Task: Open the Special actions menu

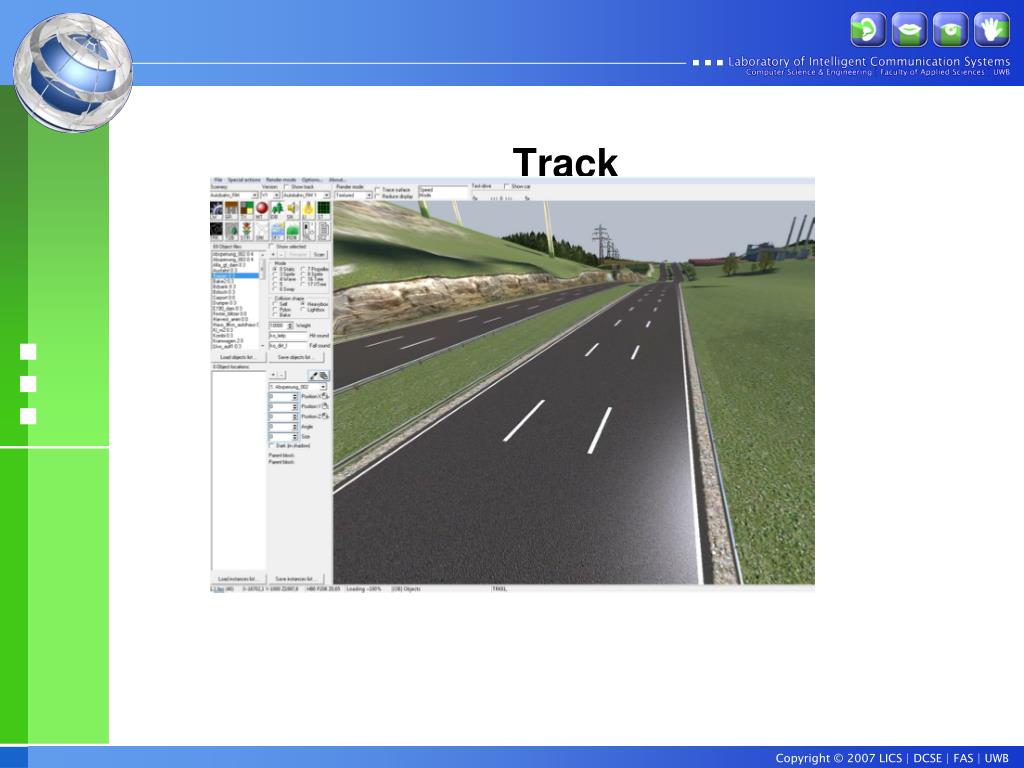Action: (244, 180)
